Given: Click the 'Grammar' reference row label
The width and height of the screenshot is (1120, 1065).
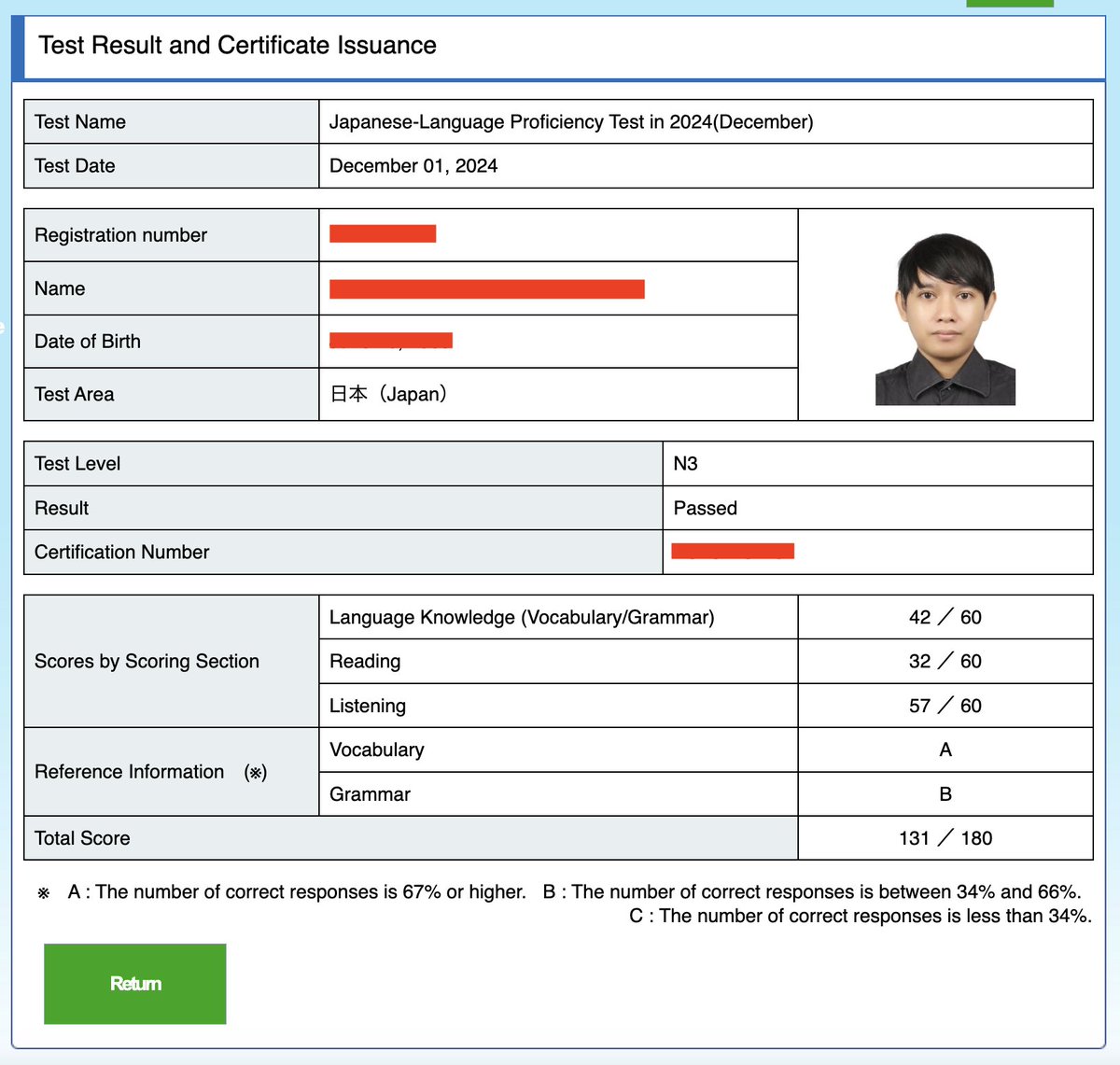Looking at the screenshot, I should click(370, 794).
